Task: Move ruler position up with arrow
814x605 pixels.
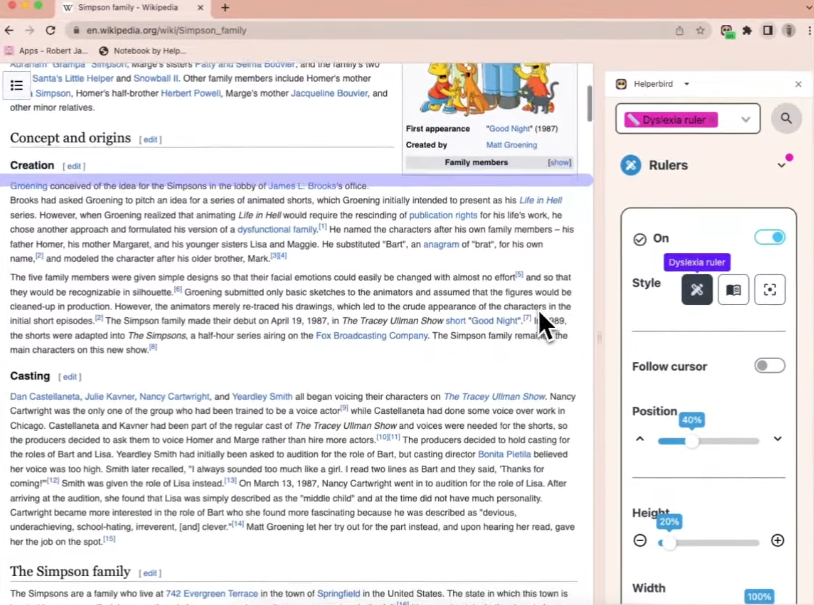Action: coord(640,439)
